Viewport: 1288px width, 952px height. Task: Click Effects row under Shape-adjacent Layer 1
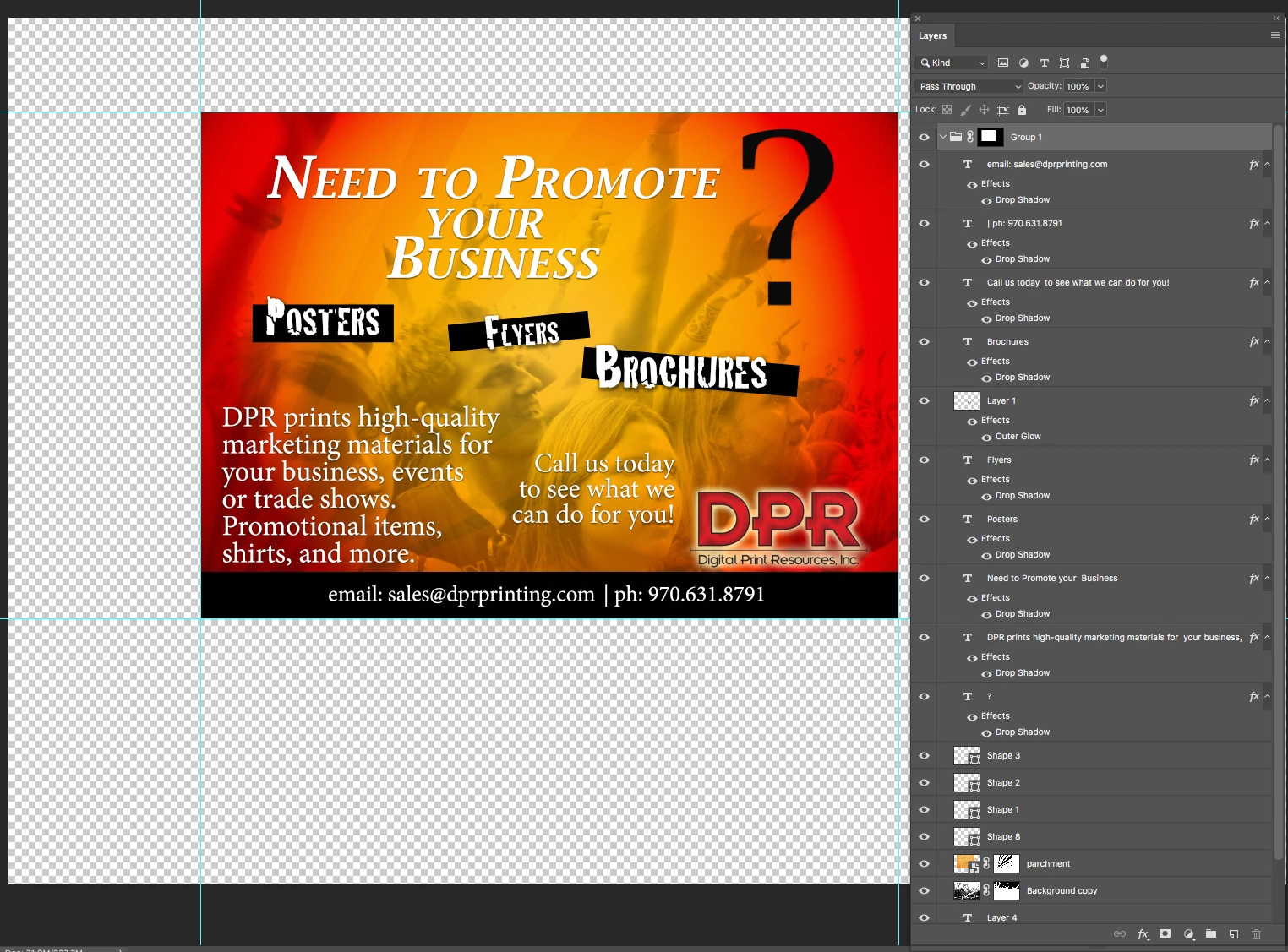click(x=995, y=420)
